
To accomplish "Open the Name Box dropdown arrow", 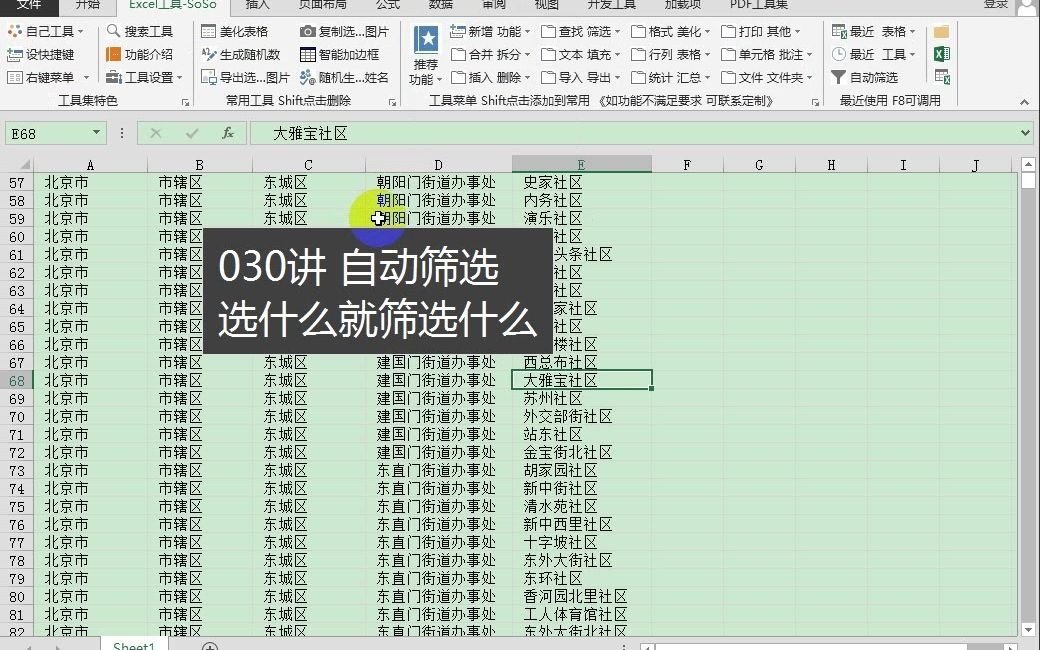I will (94, 132).
